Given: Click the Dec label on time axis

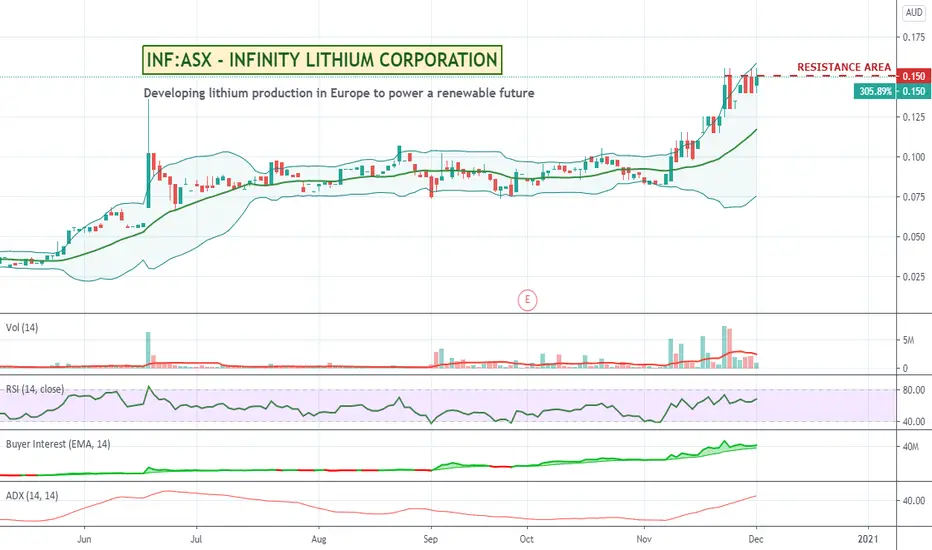Looking at the screenshot, I should click(x=756, y=539).
